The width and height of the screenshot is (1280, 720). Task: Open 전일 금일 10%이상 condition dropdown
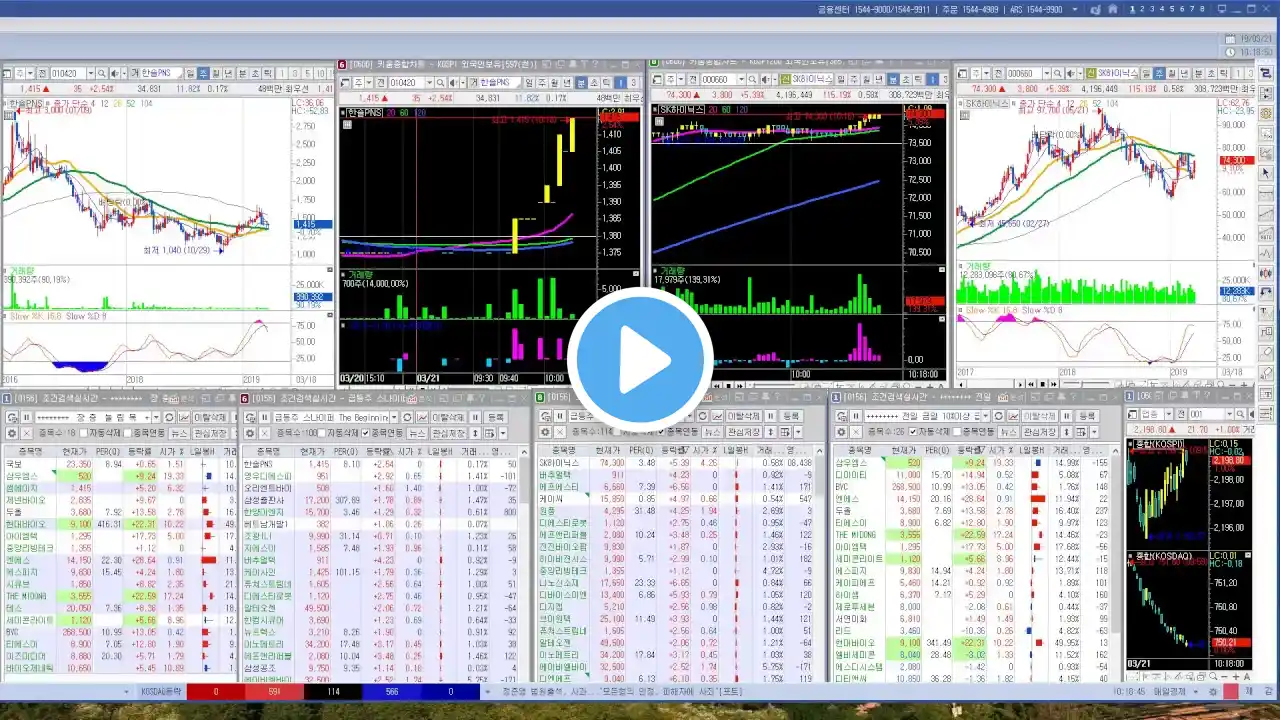986,416
